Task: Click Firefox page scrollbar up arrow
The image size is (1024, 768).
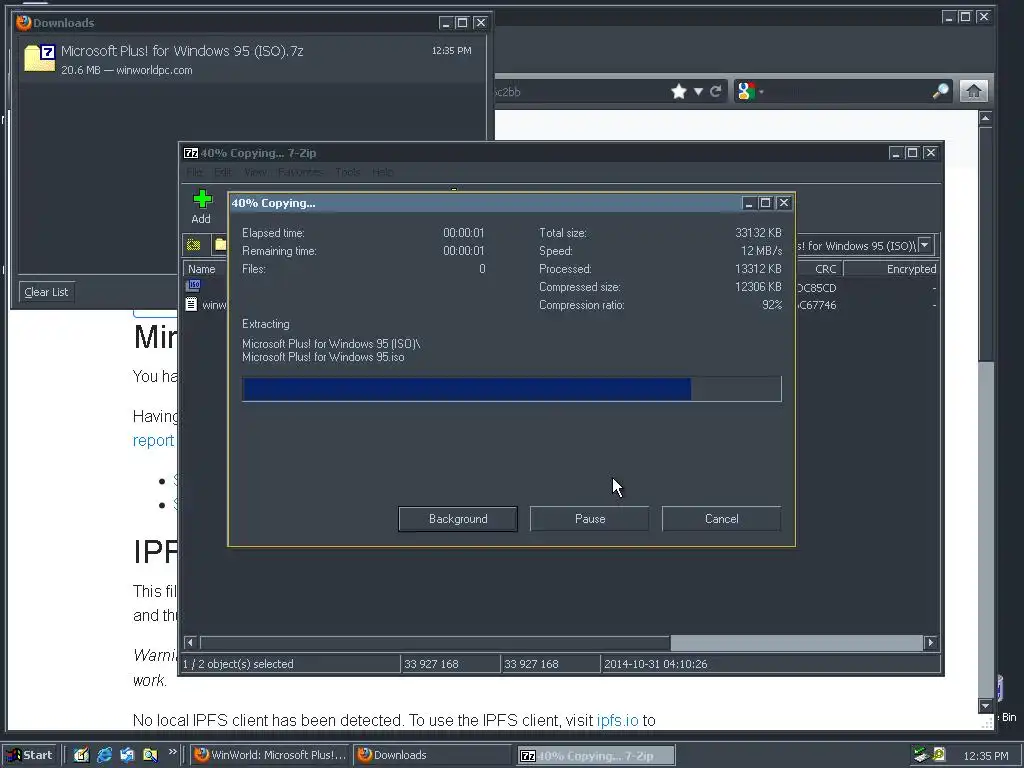Action: [985, 118]
